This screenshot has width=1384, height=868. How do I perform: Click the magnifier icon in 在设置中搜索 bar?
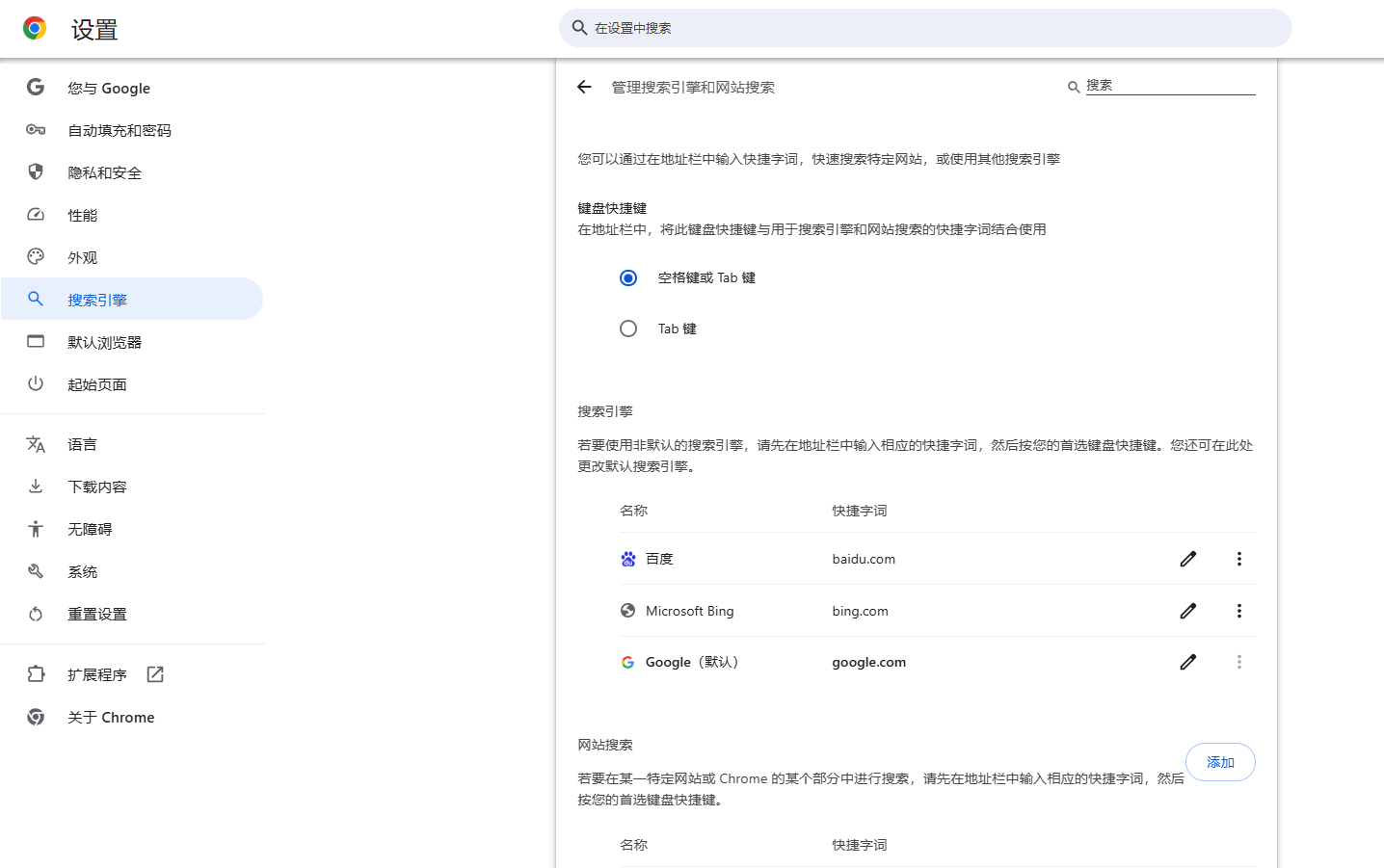click(x=579, y=28)
